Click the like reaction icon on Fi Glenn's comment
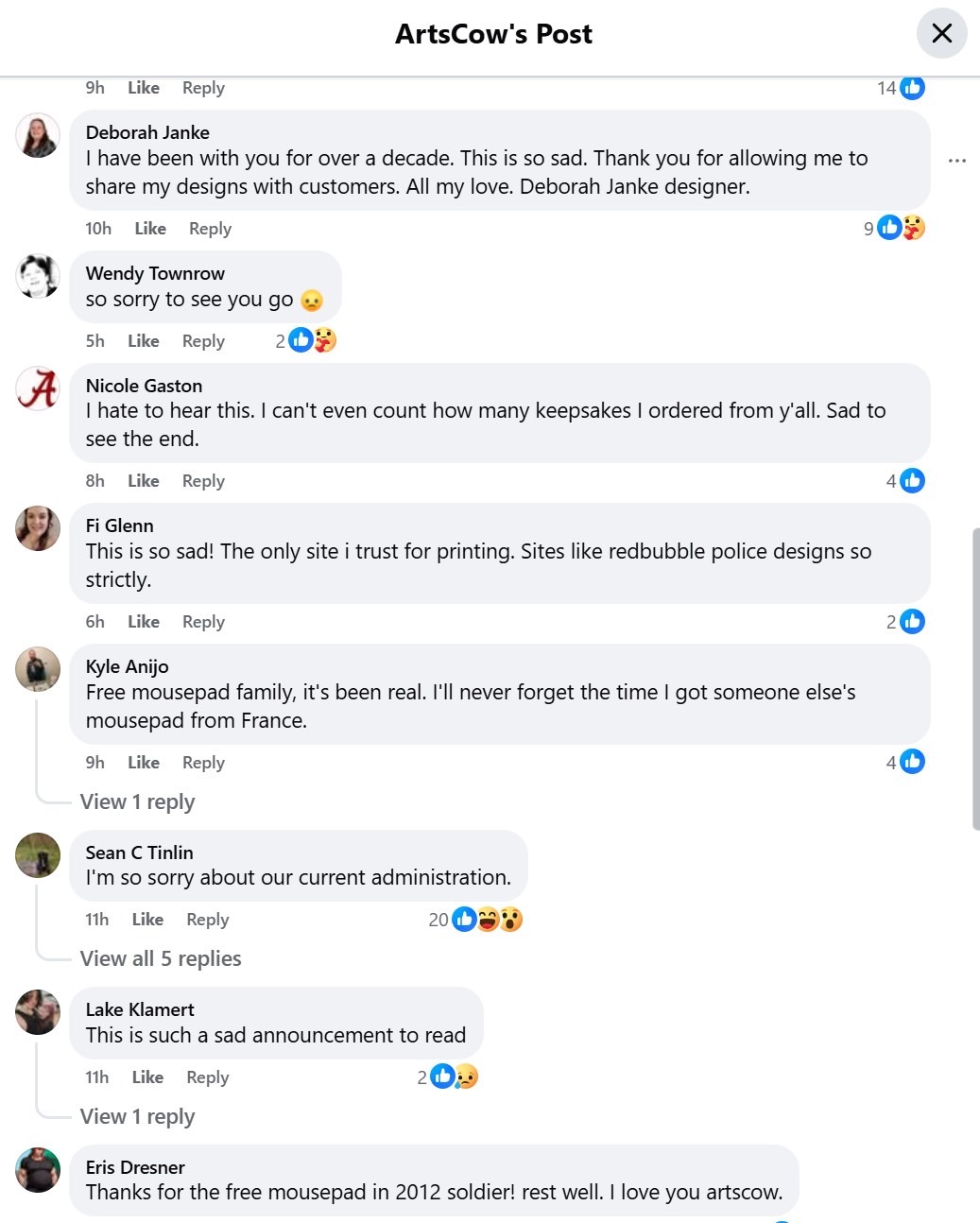The image size is (980, 1223). point(912,622)
